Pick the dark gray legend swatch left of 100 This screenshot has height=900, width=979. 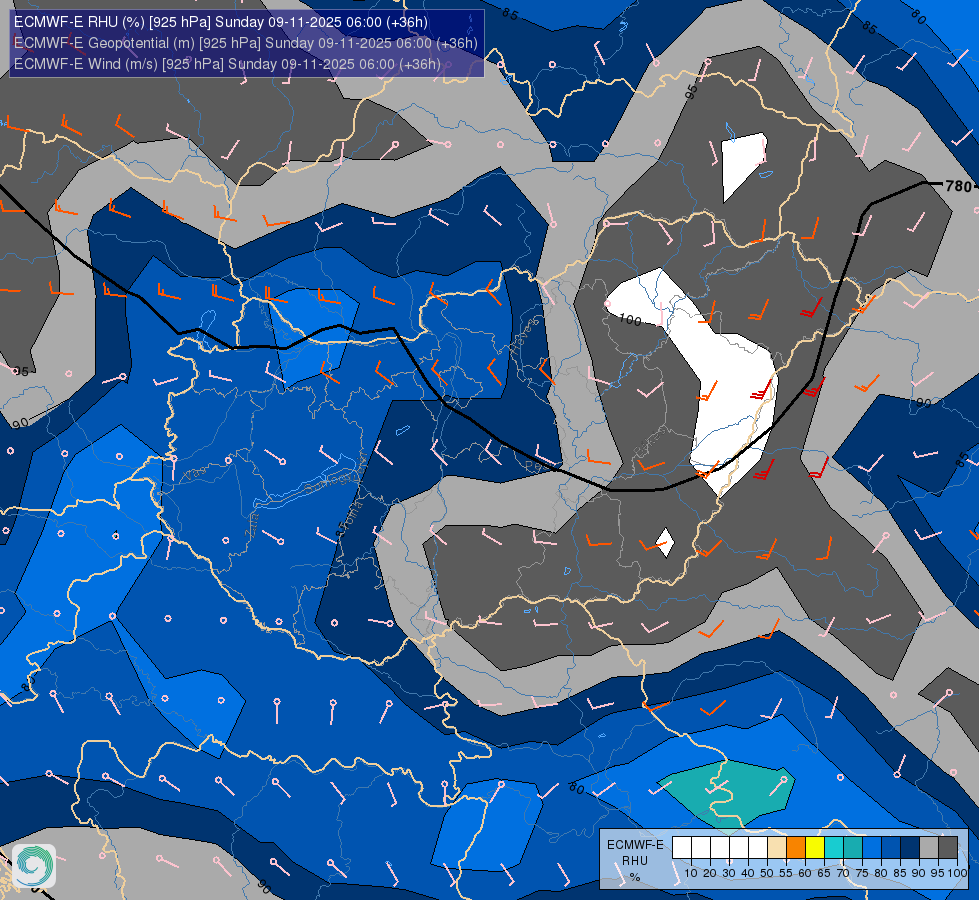tap(948, 848)
